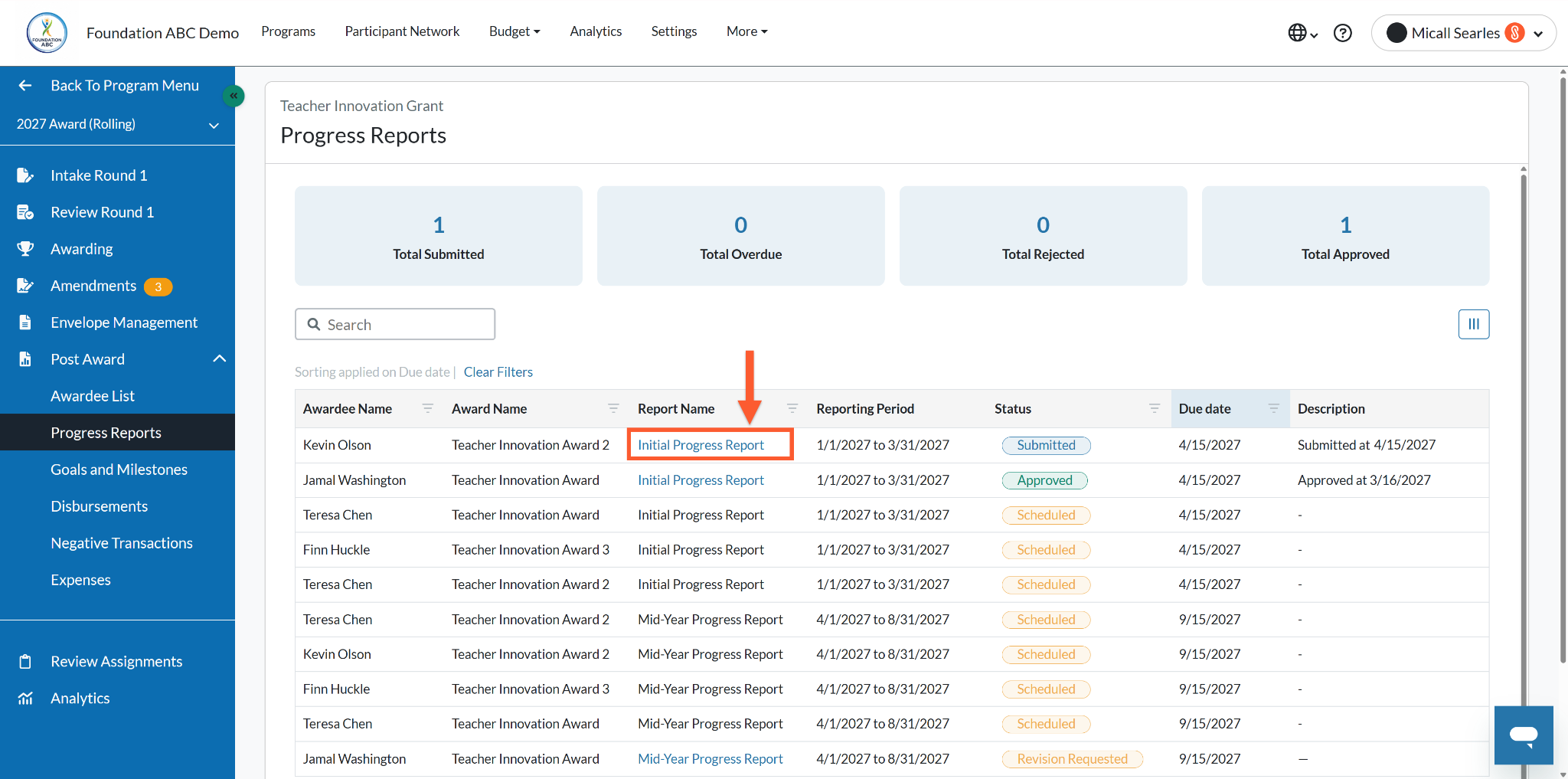This screenshot has height=779, width=1568.
Task: Click the Submitted status badge for Kevin Olson
Action: click(1046, 445)
